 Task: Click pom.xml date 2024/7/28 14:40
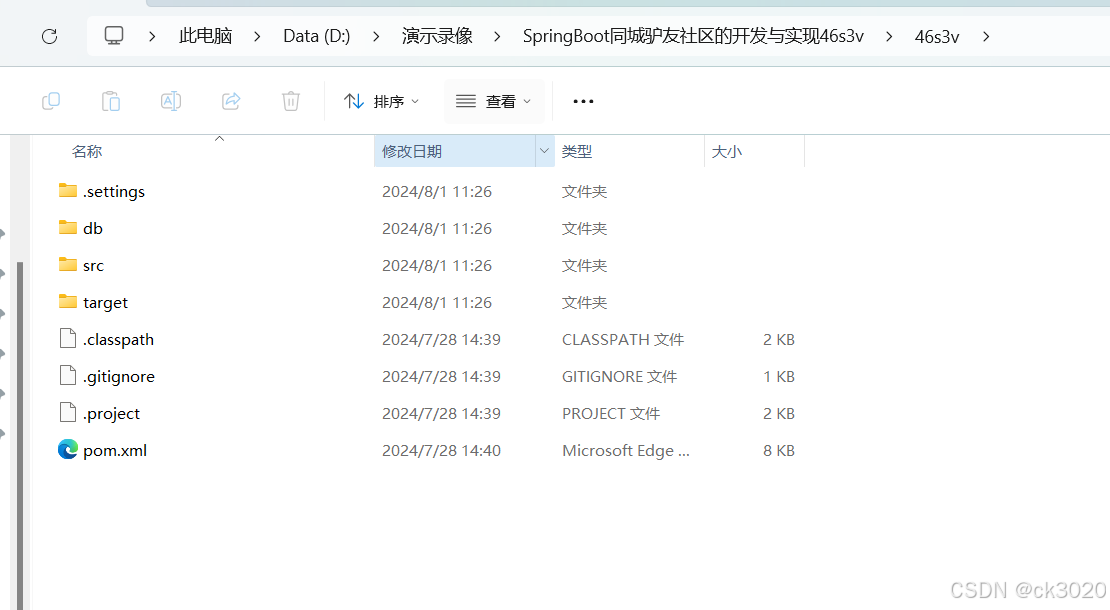click(x=441, y=451)
